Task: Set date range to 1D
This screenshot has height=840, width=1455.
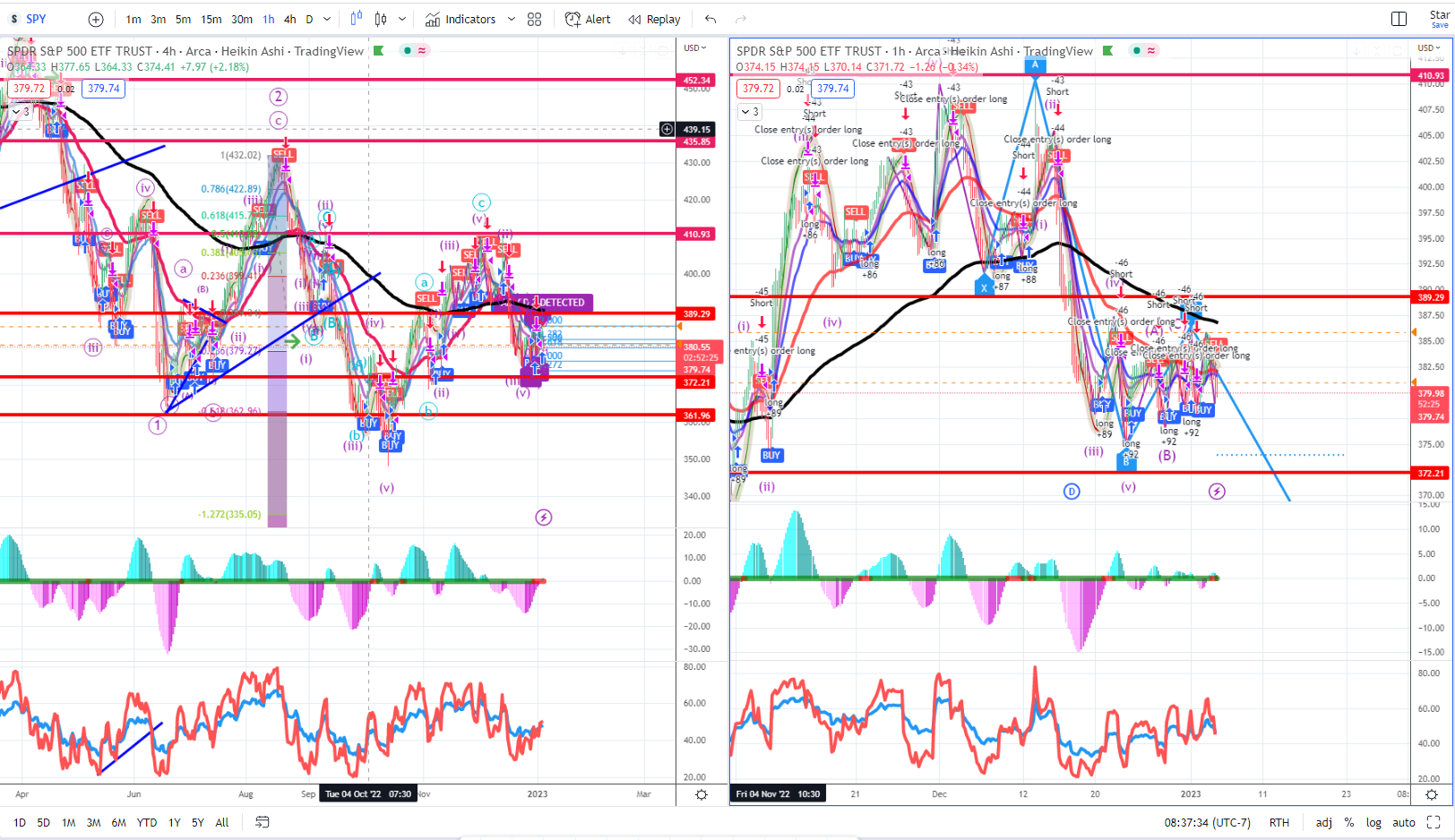Action: click(x=20, y=822)
